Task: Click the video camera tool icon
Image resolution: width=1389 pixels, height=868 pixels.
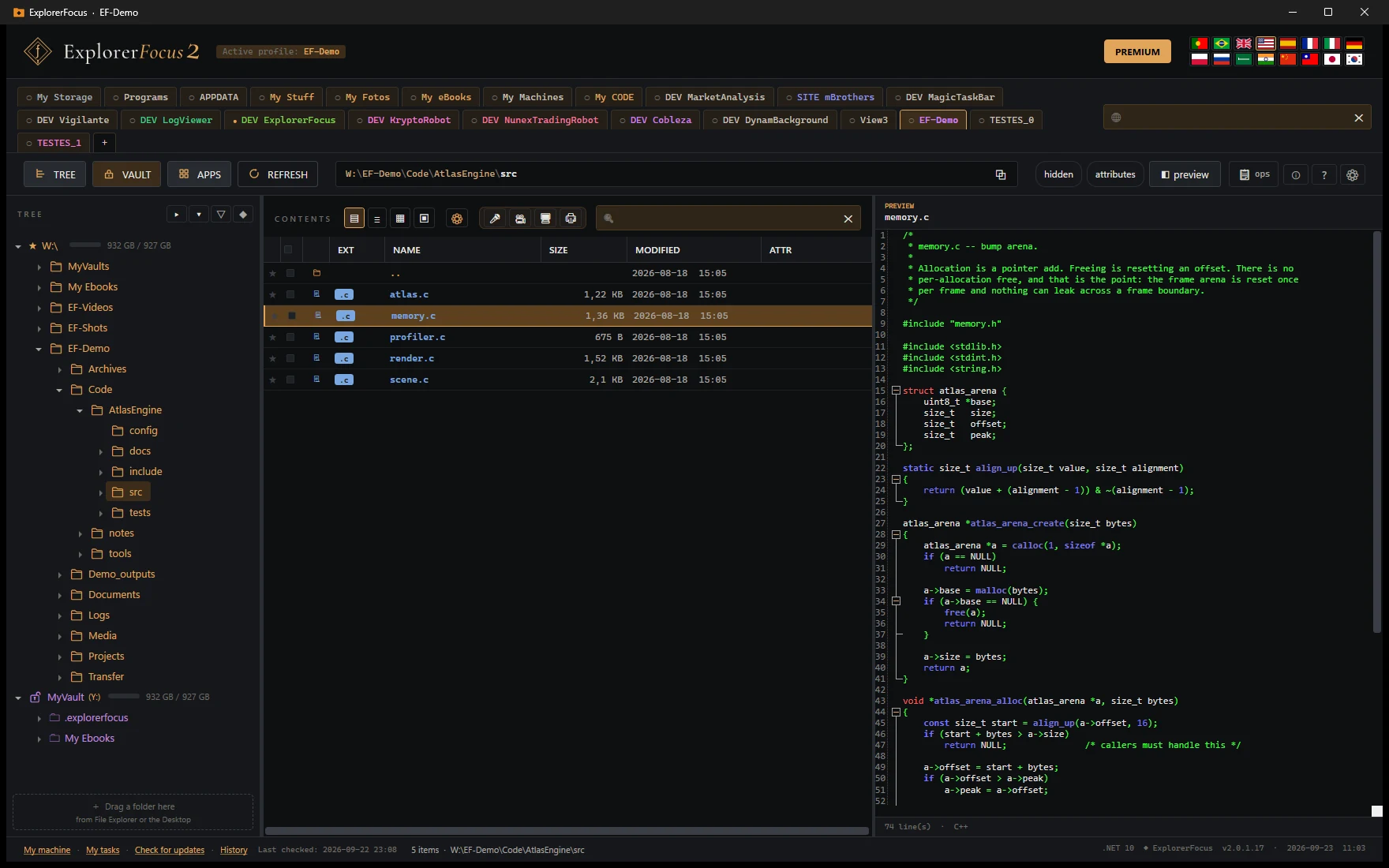Action: click(x=520, y=219)
